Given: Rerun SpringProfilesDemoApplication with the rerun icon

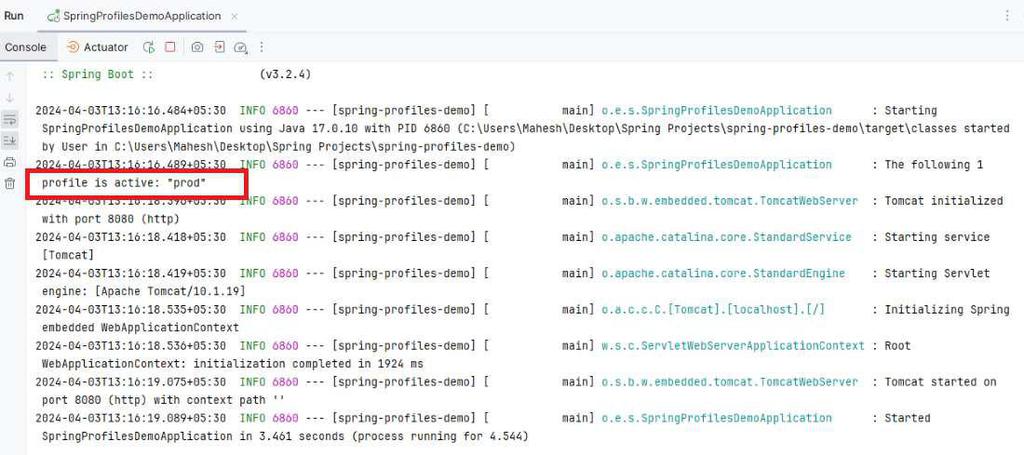Looking at the screenshot, I should pyautogui.click(x=149, y=47).
